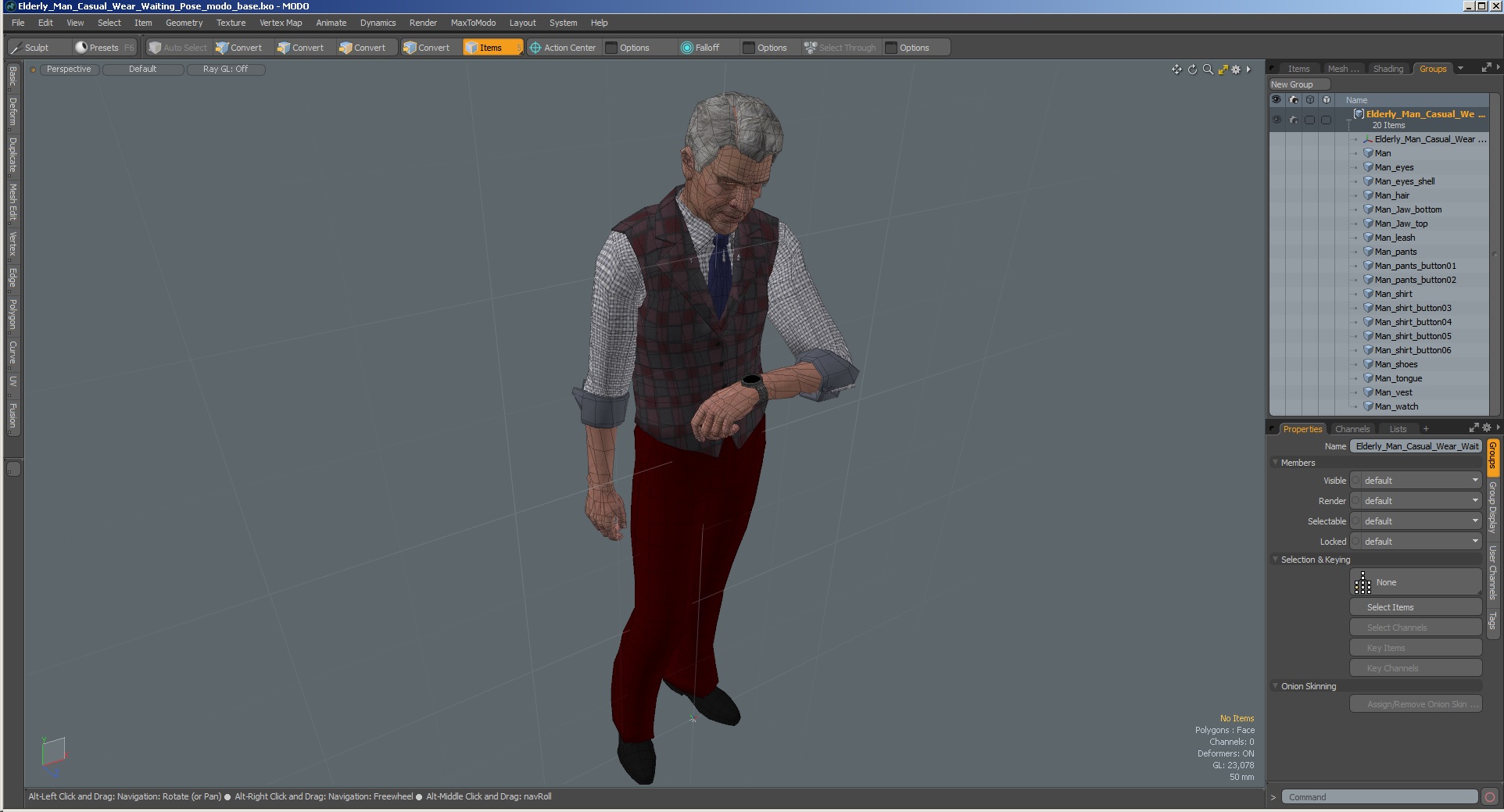Toggle the Visible channel keyframe circle
Image resolution: width=1504 pixels, height=812 pixels.
pyautogui.click(x=1356, y=481)
